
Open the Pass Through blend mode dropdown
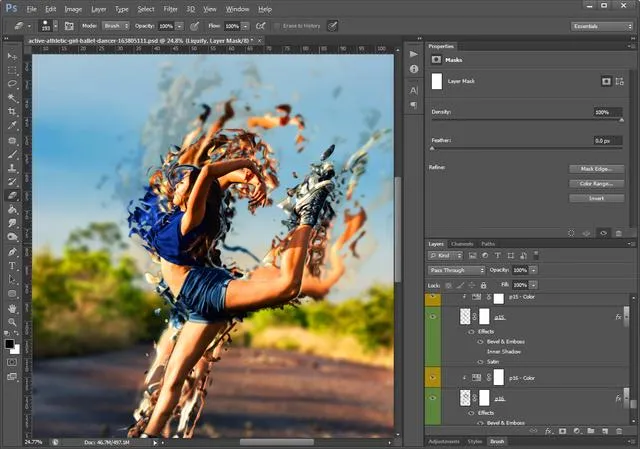tap(456, 270)
